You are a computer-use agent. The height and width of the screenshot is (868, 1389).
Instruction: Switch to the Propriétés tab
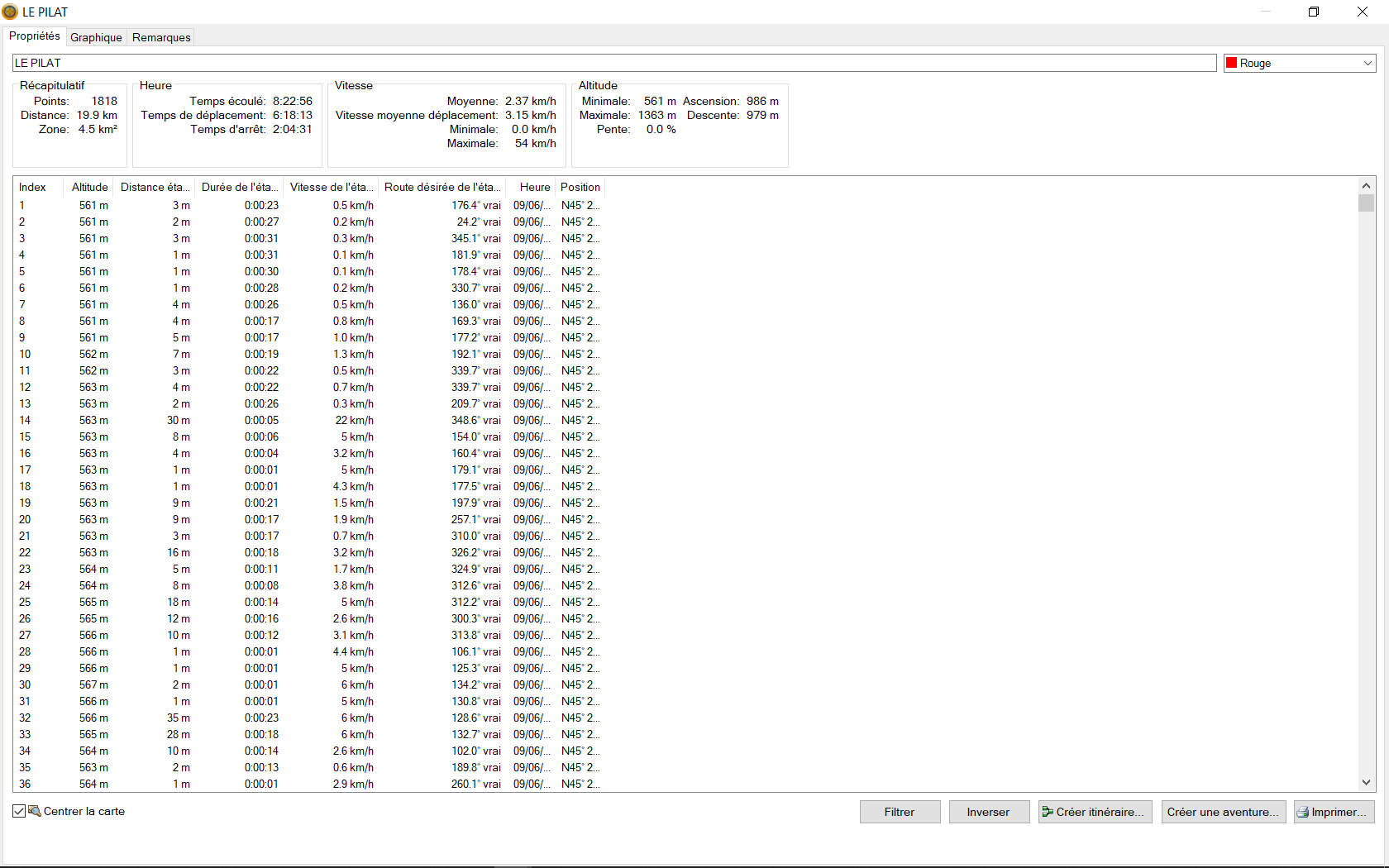tap(35, 36)
